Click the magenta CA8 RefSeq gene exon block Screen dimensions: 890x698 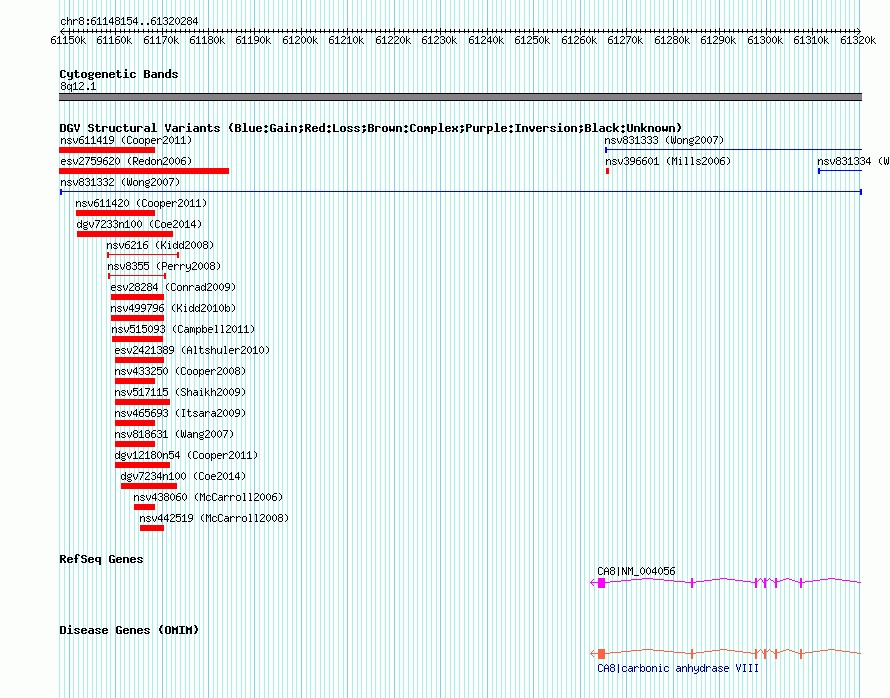(x=602, y=583)
